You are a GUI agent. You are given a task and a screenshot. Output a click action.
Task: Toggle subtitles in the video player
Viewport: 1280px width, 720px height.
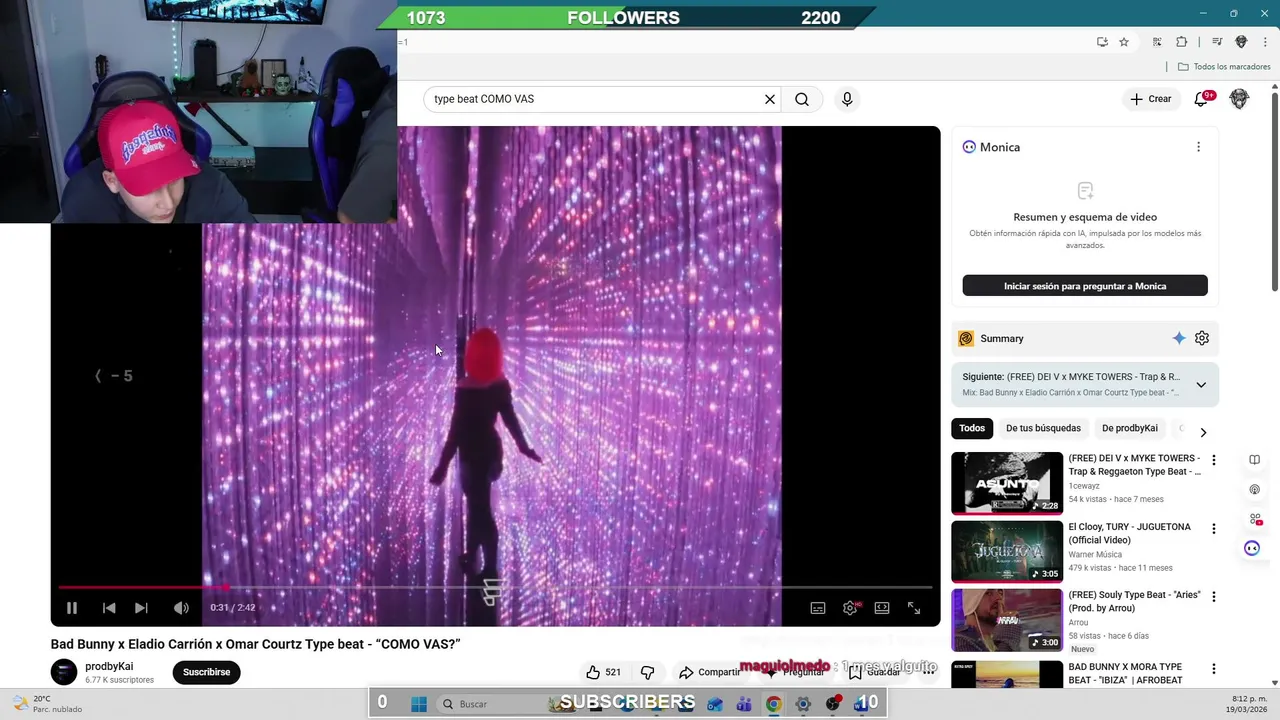pyautogui.click(x=818, y=608)
